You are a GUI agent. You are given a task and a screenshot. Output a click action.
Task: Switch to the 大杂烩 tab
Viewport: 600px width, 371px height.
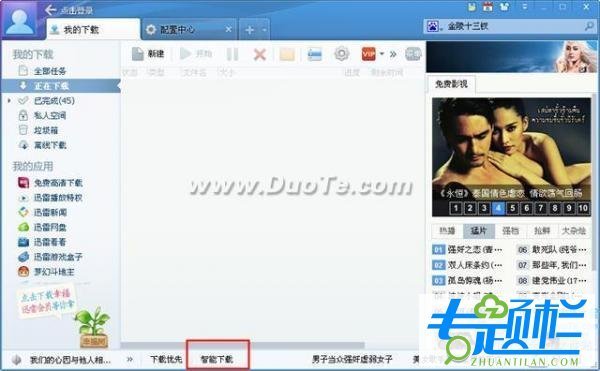tap(574, 231)
